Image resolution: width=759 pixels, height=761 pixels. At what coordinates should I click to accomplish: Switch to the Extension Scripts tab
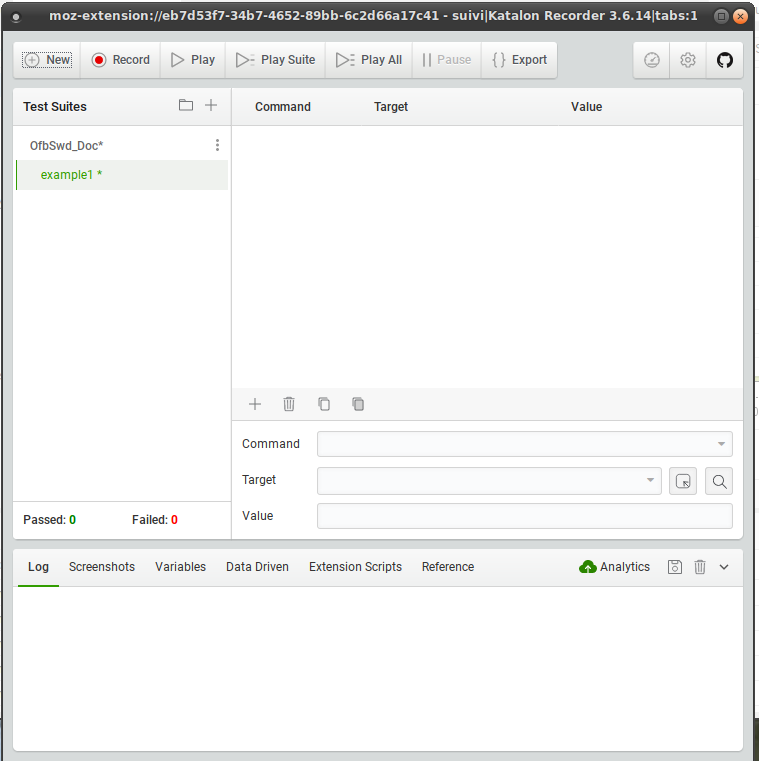pyautogui.click(x=355, y=567)
